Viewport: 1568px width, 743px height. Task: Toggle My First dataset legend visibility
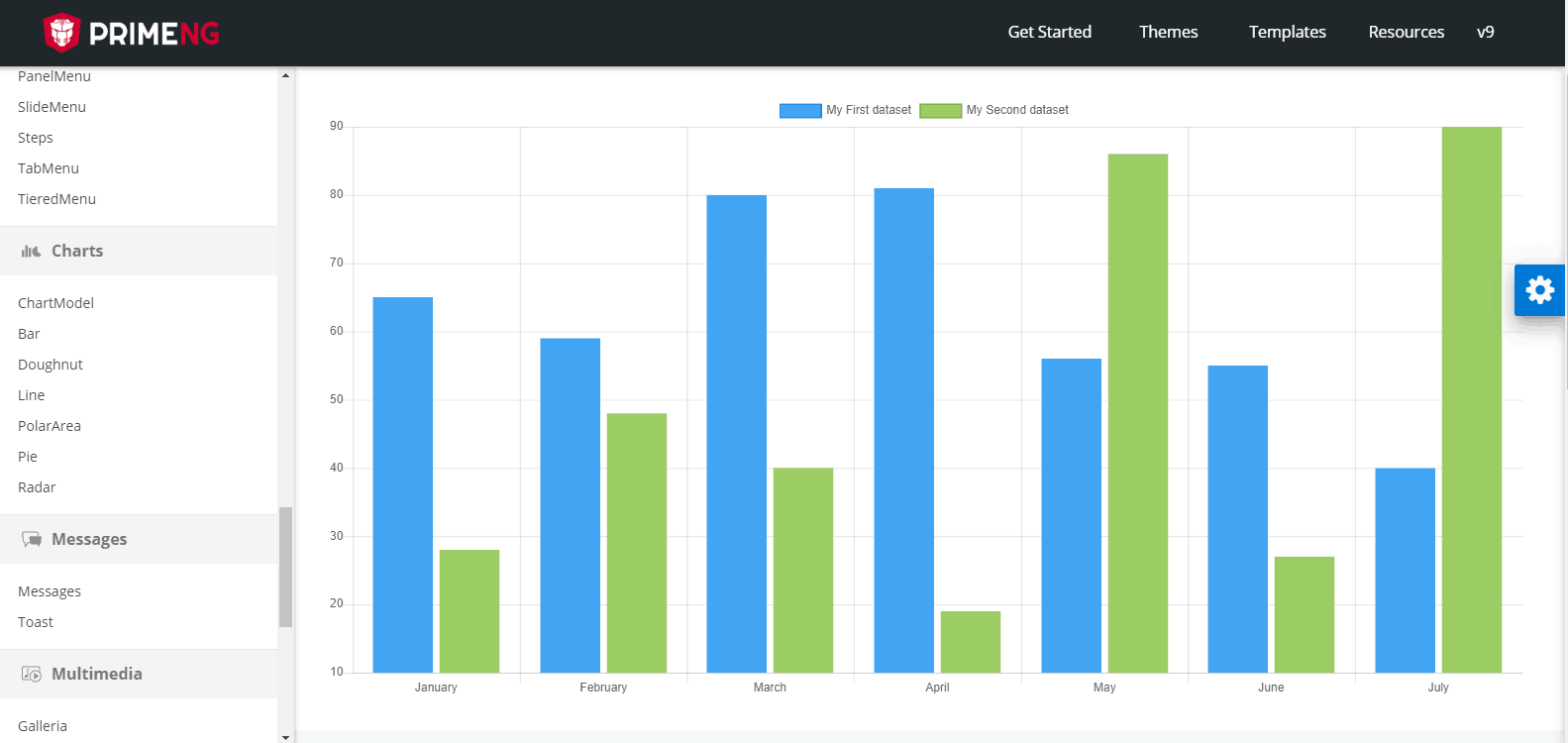[845, 110]
